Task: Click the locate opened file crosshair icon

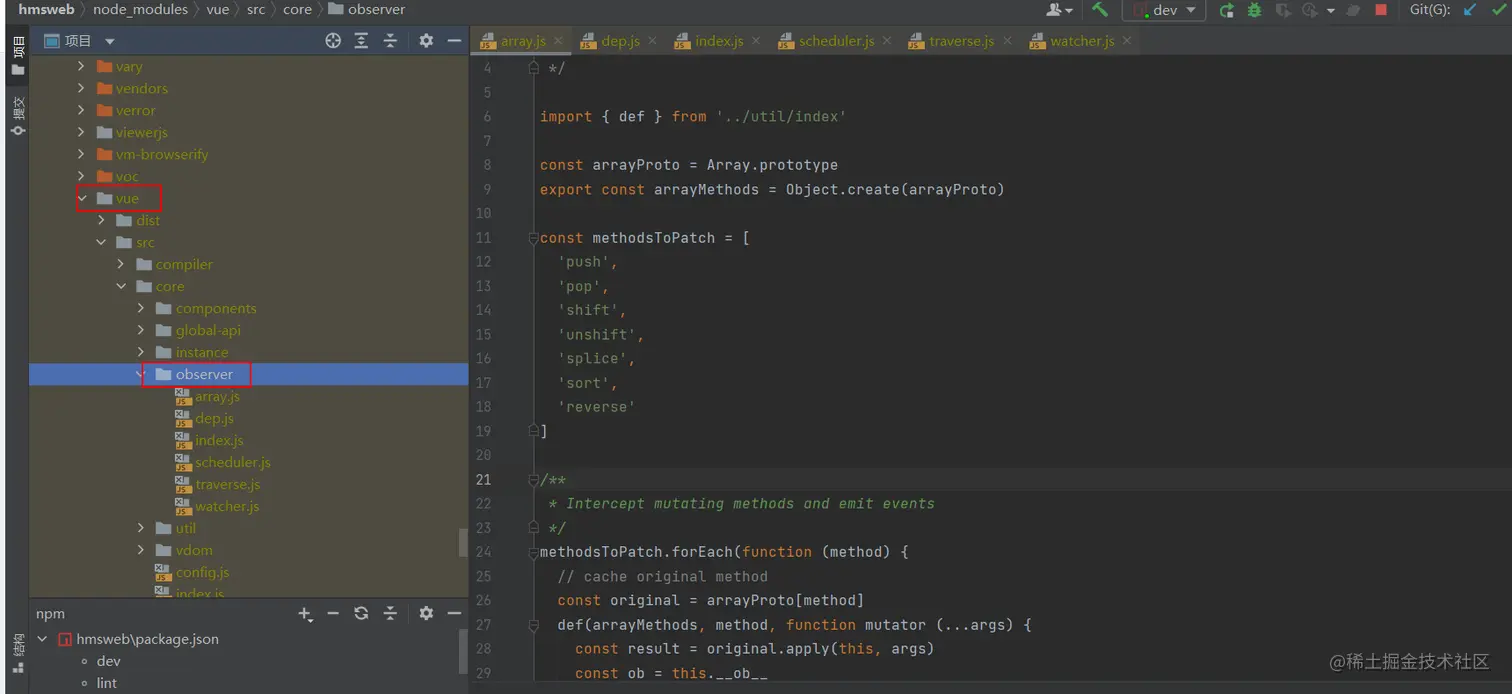Action: (333, 41)
